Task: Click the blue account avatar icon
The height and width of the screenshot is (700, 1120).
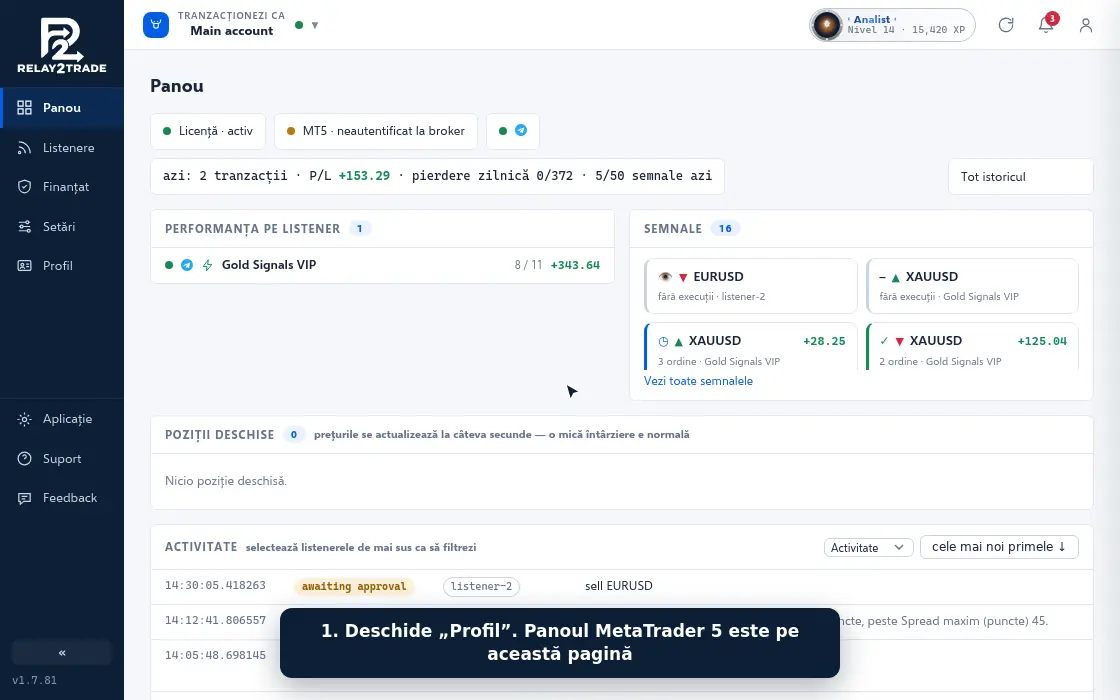Action: (x=156, y=25)
